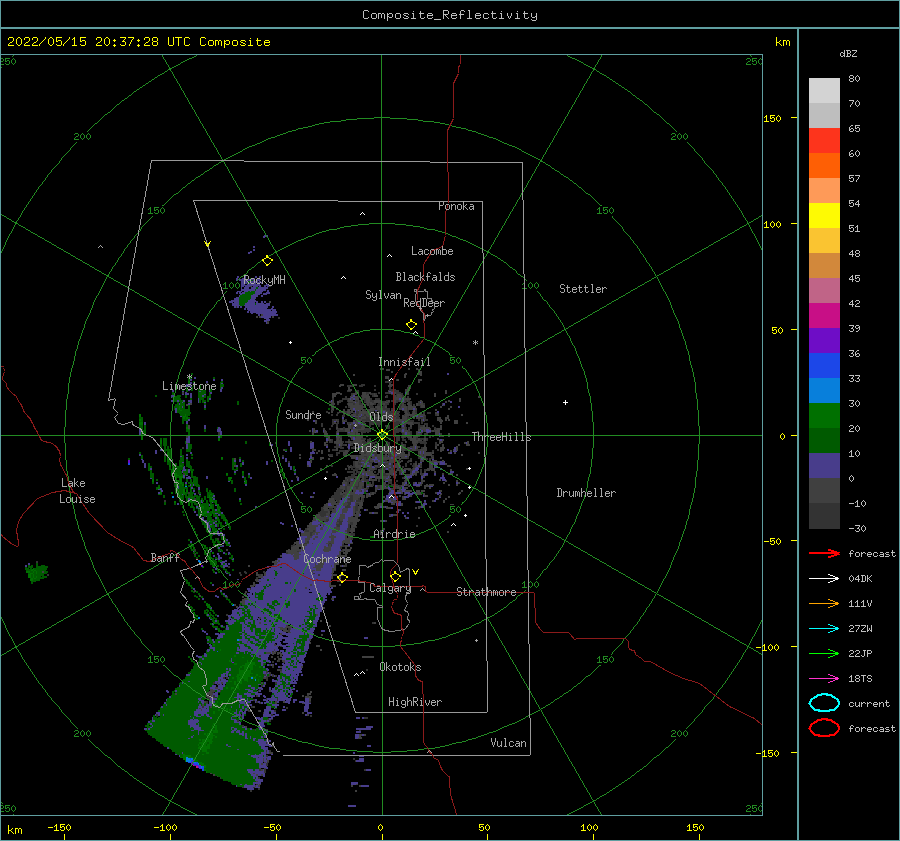The width and height of the screenshot is (900, 841).
Task: Click the red forecast ellipse icon
Action: (824, 728)
